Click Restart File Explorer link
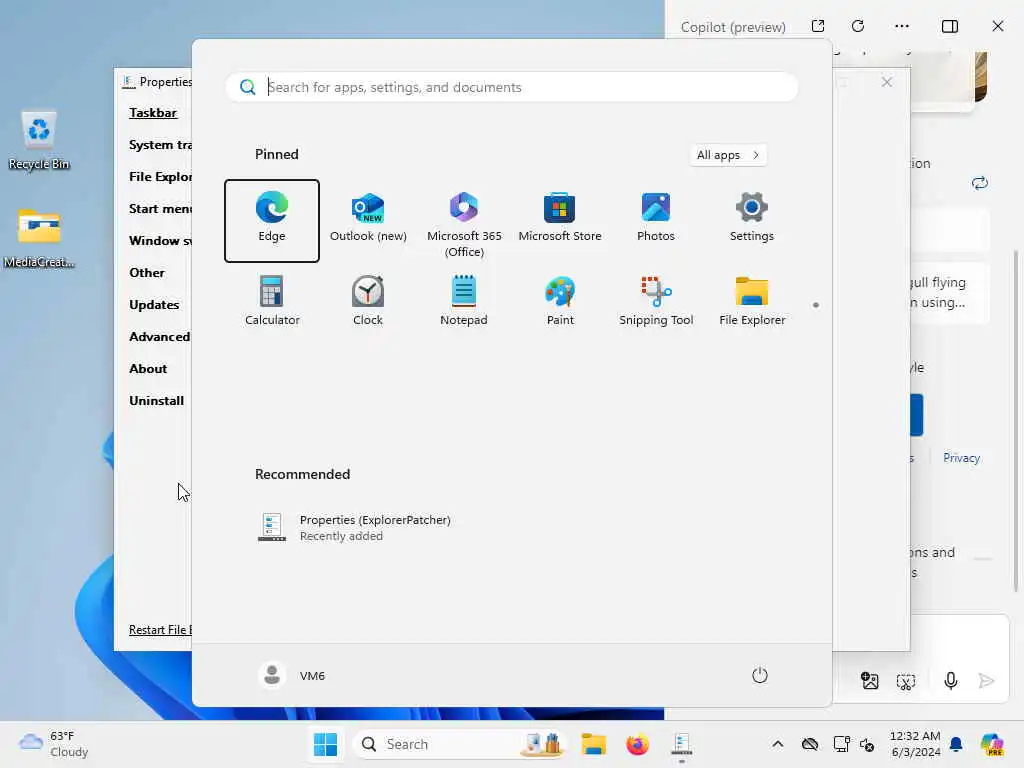The image size is (1024, 768). pyautogui.click(x=160, y=630)
